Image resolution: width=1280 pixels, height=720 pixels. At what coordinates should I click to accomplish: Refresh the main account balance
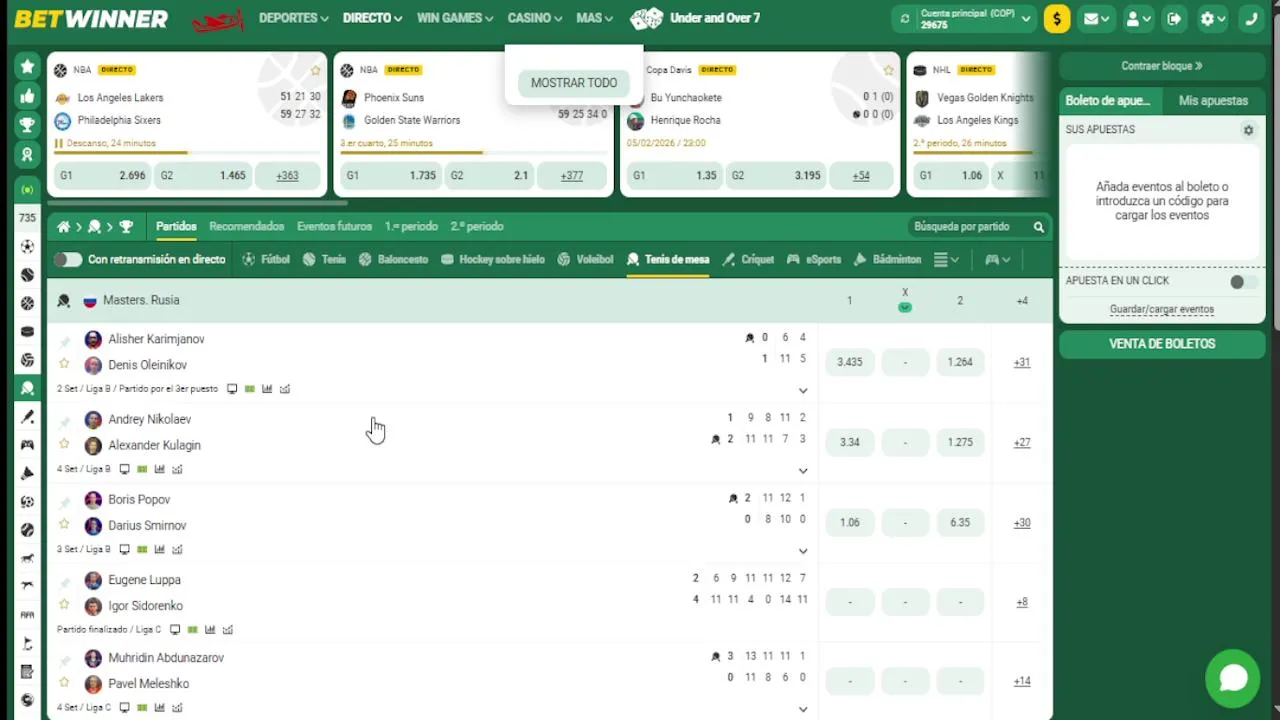(905, 18)
